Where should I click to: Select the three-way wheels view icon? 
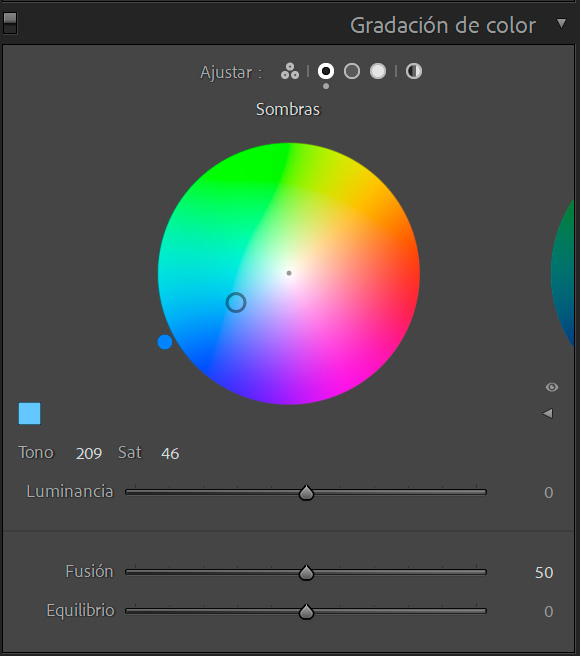coord(290,71)
